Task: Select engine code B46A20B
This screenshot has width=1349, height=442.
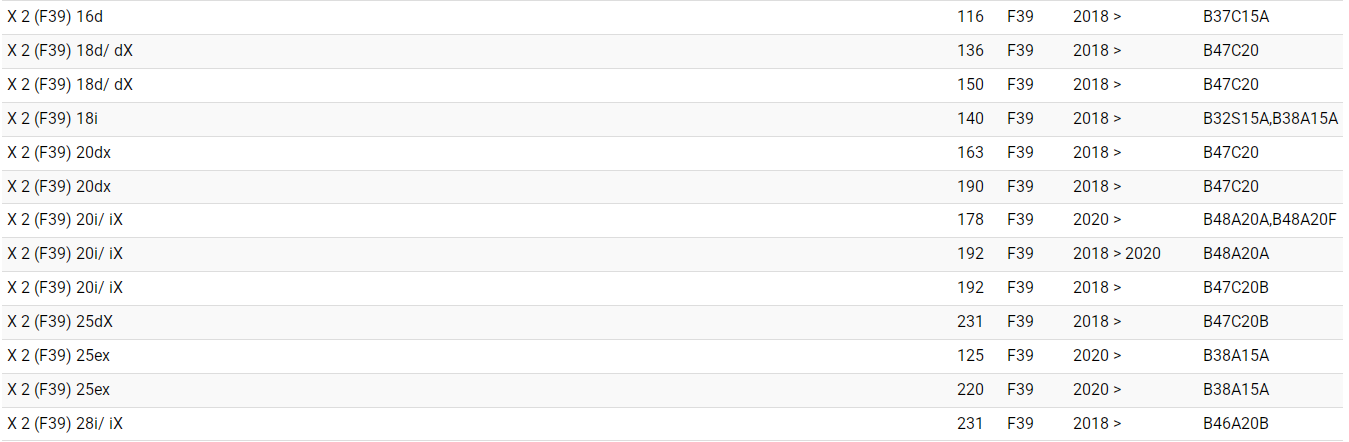Action: [1236, 424]
